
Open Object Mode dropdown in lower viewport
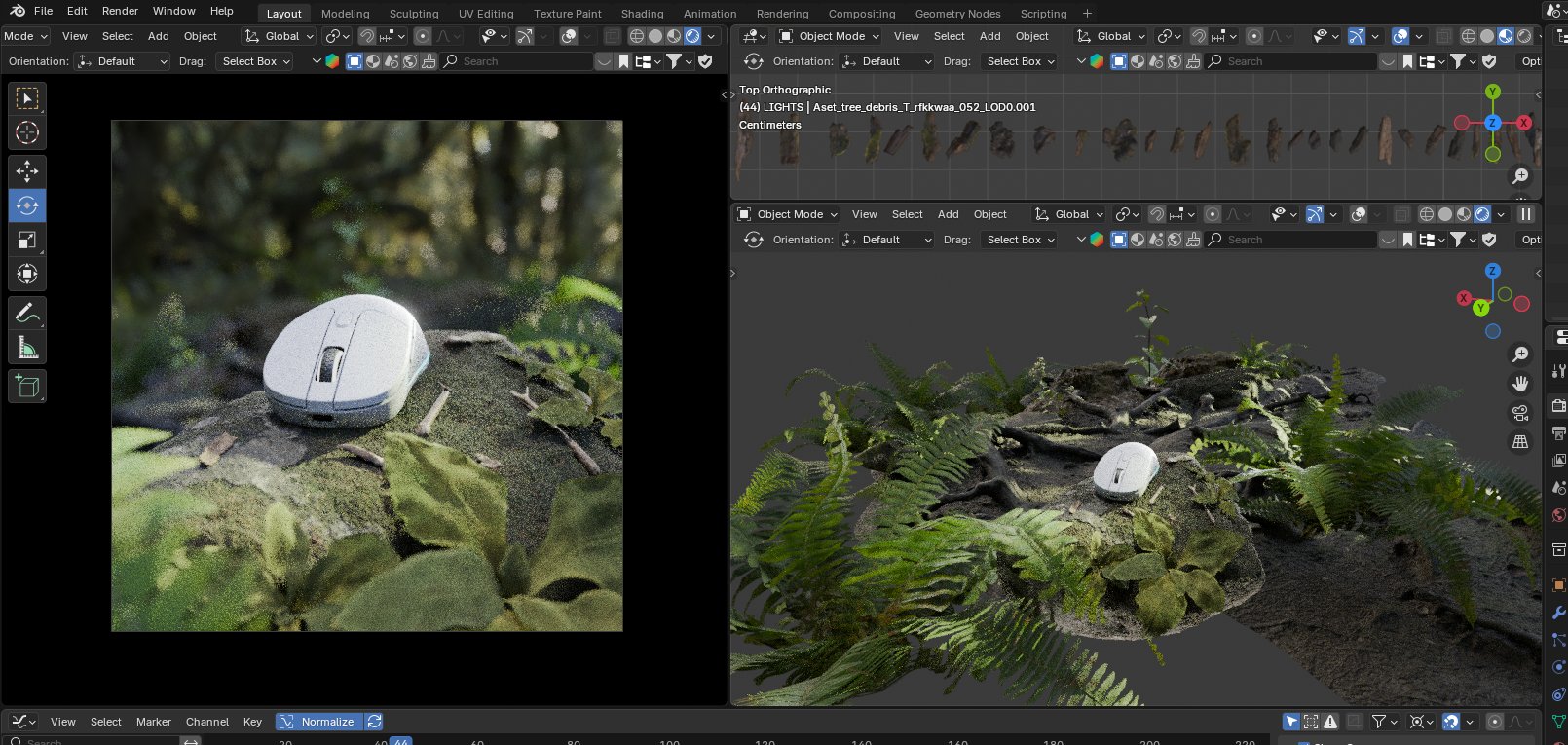788,214
